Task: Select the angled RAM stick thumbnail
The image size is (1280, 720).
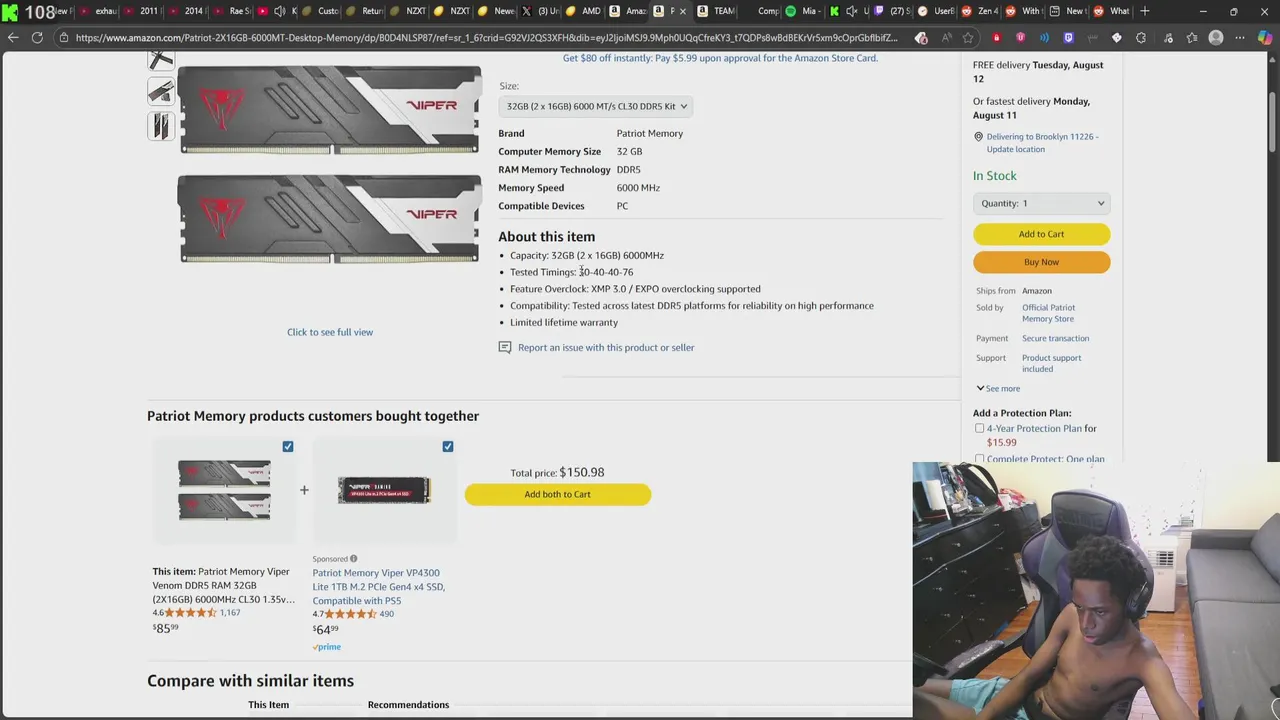Action: (x=161, y=93)
